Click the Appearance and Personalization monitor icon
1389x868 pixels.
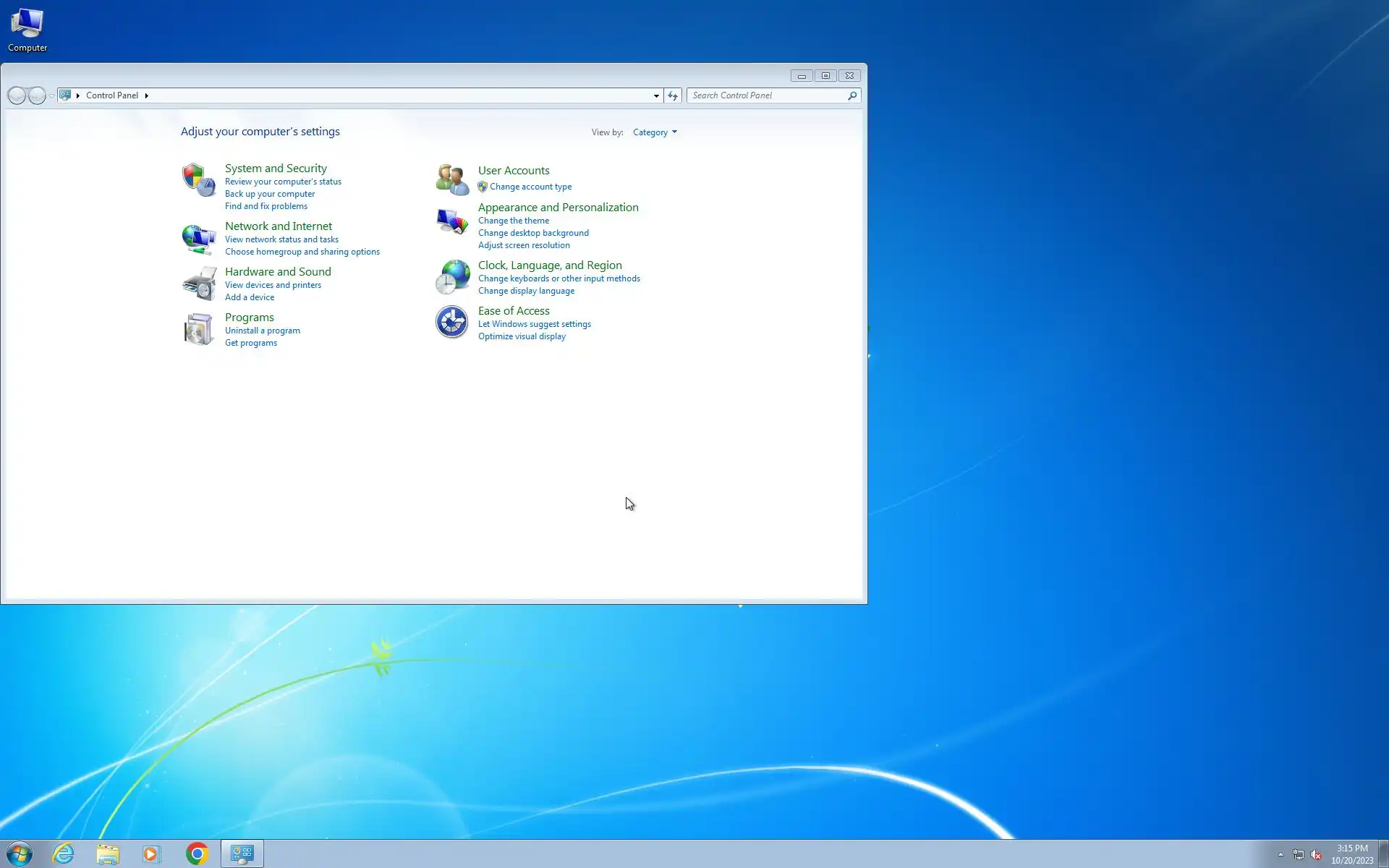[452, 221]
